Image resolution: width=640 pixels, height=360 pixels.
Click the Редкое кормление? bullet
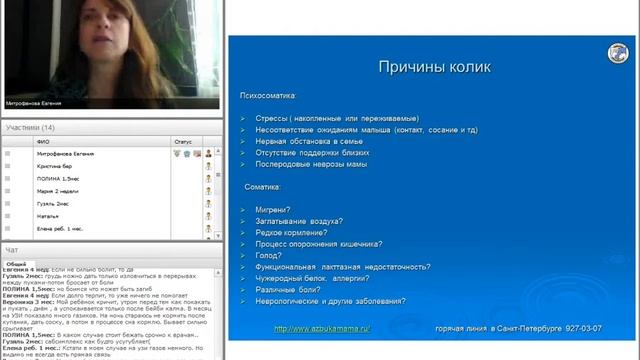[x=291, y=233]
